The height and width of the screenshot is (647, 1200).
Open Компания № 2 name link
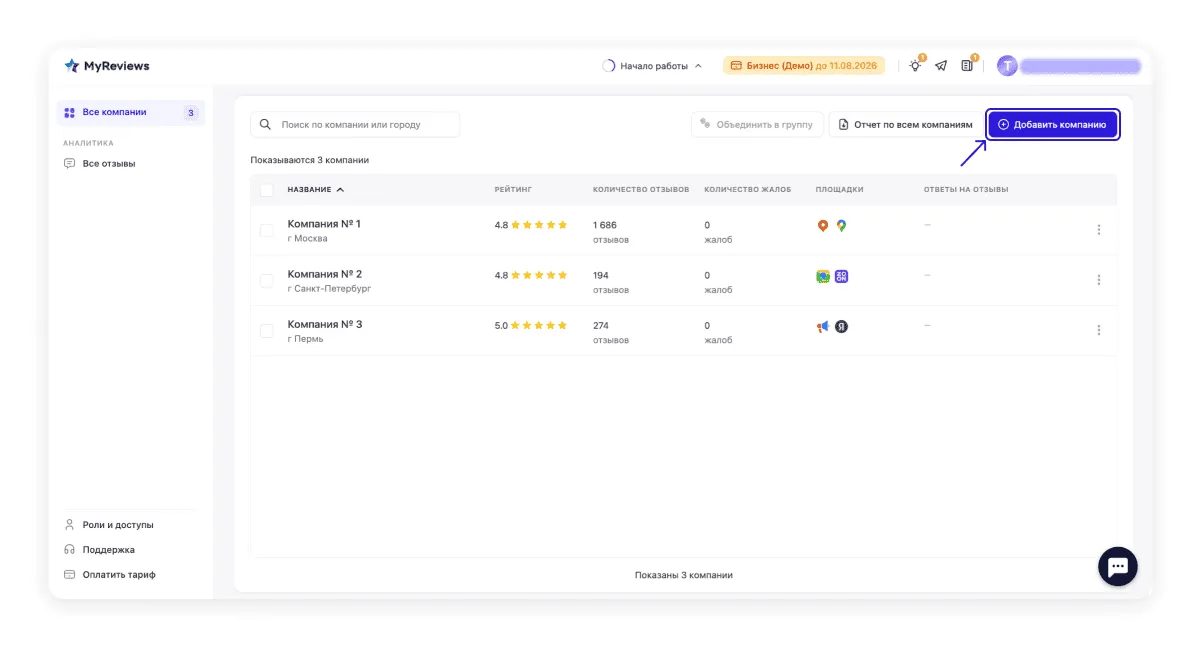click(x=325, y=274)
